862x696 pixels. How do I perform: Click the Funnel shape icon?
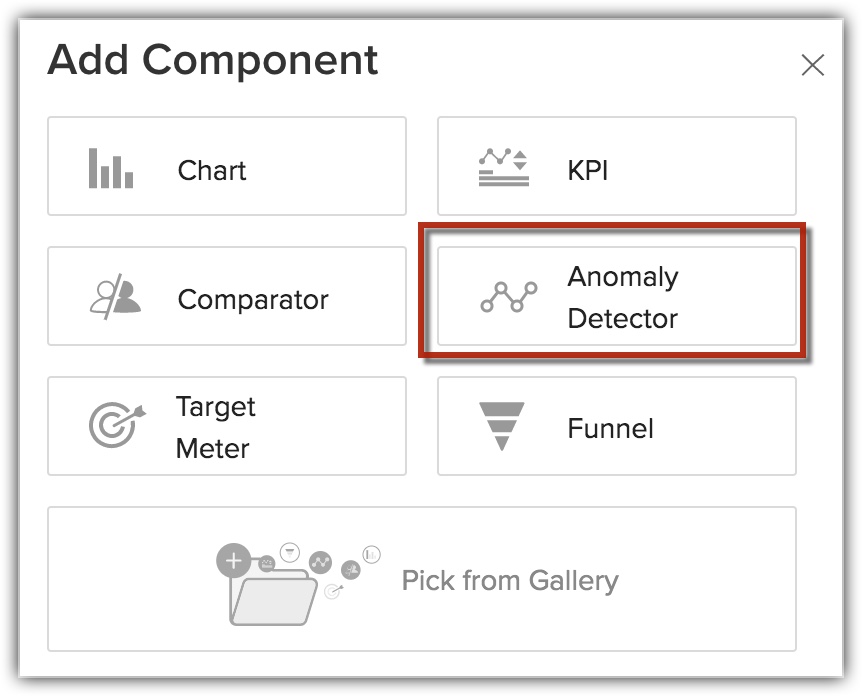click(503, 427)
